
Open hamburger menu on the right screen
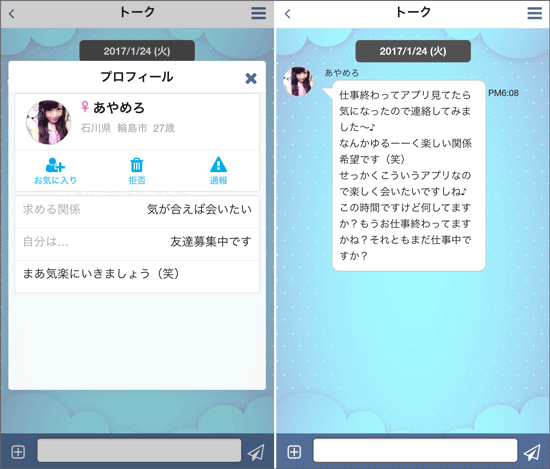[535, 13]
